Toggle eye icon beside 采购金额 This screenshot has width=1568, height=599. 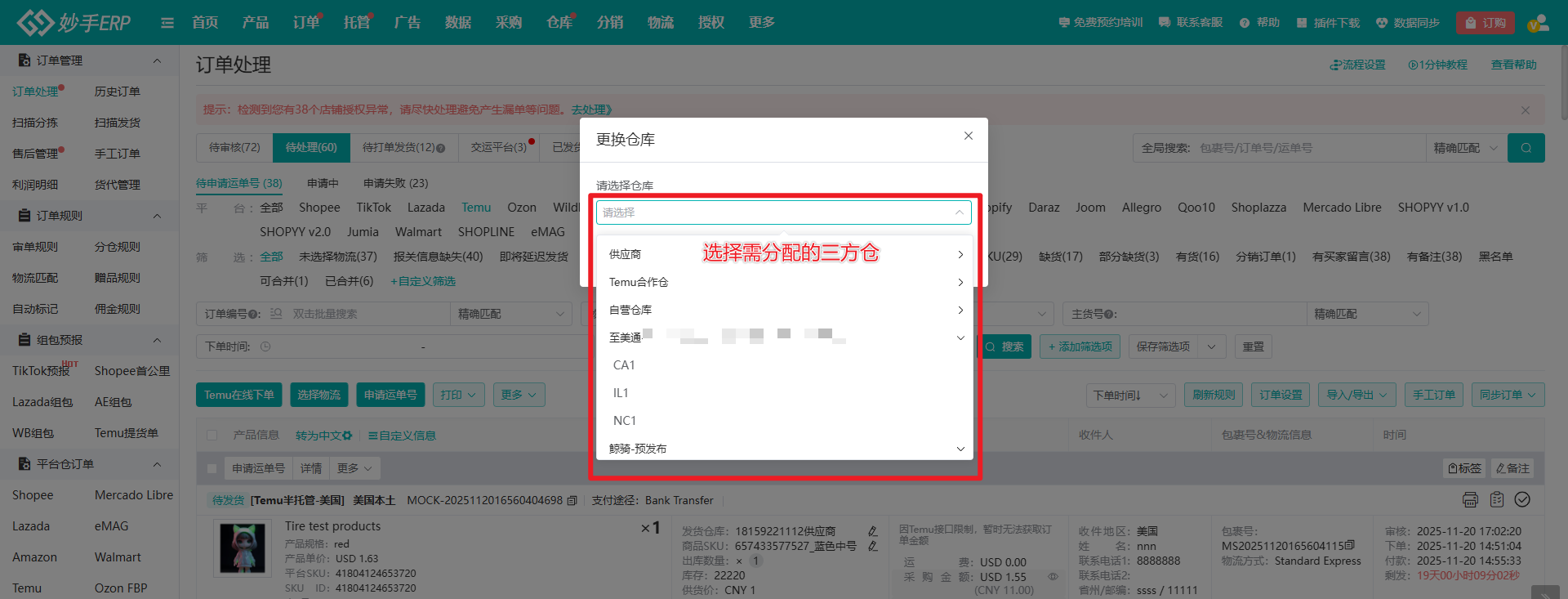(1053, 577)
